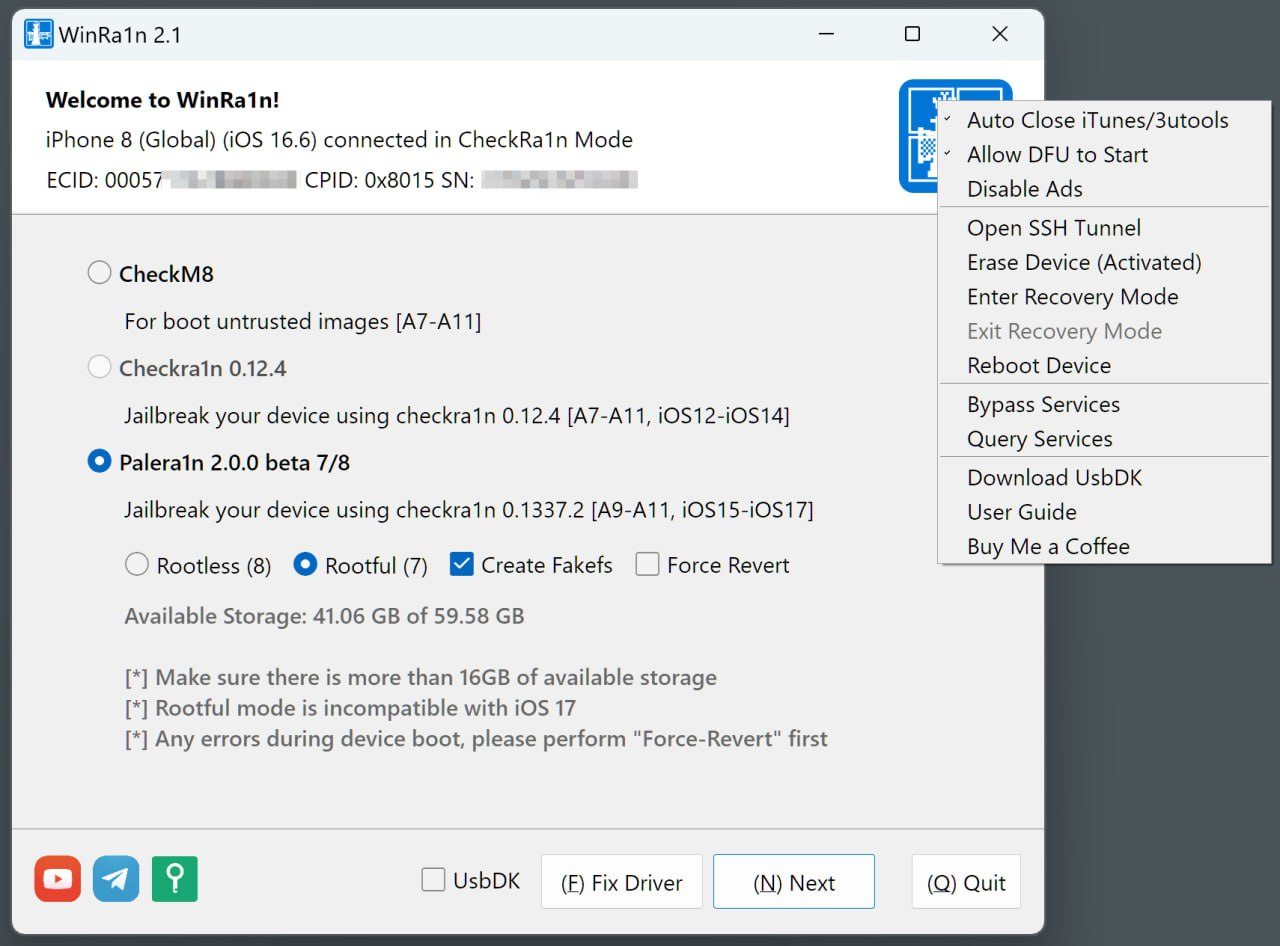Choose Checkra1n 0.12.4
The image size is (1280, 946).
[x=99, y=367]
